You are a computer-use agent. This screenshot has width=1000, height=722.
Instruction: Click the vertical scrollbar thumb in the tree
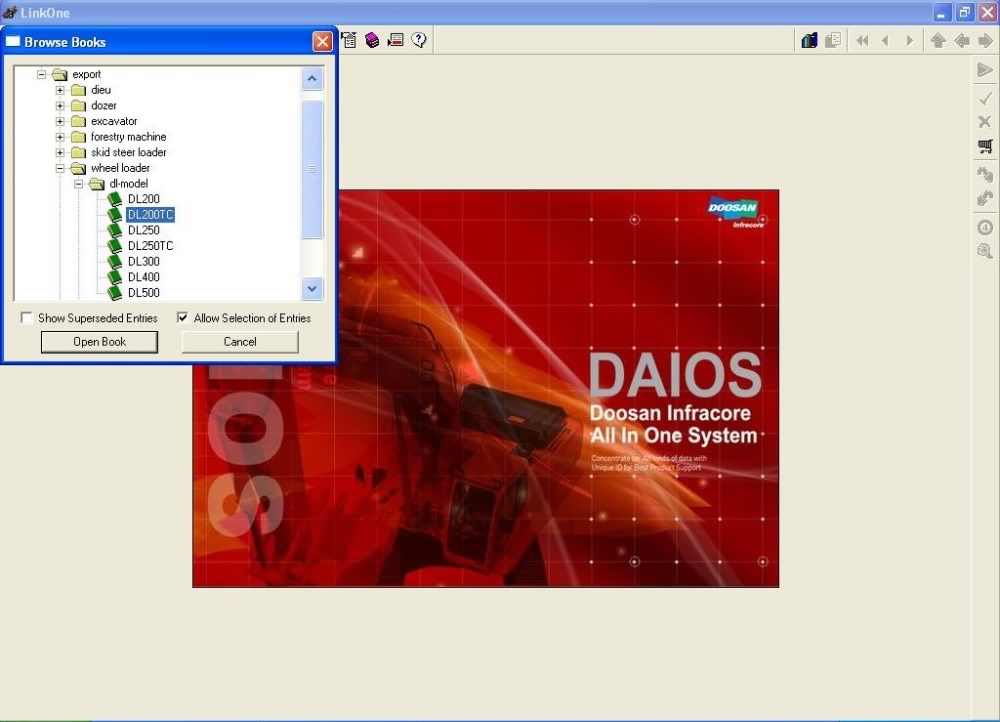point(312,170)
